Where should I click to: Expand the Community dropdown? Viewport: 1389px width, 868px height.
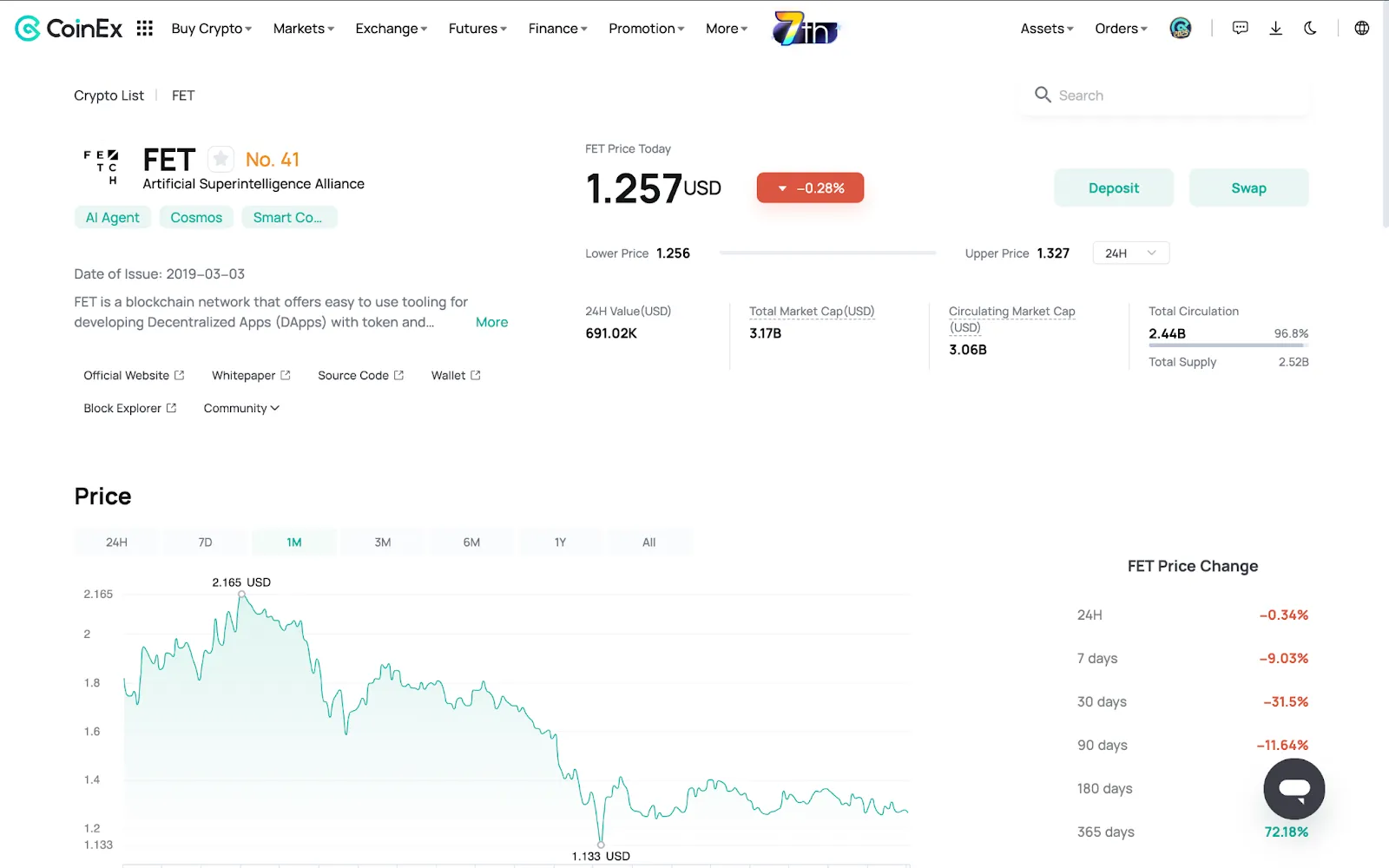[241, 408]
